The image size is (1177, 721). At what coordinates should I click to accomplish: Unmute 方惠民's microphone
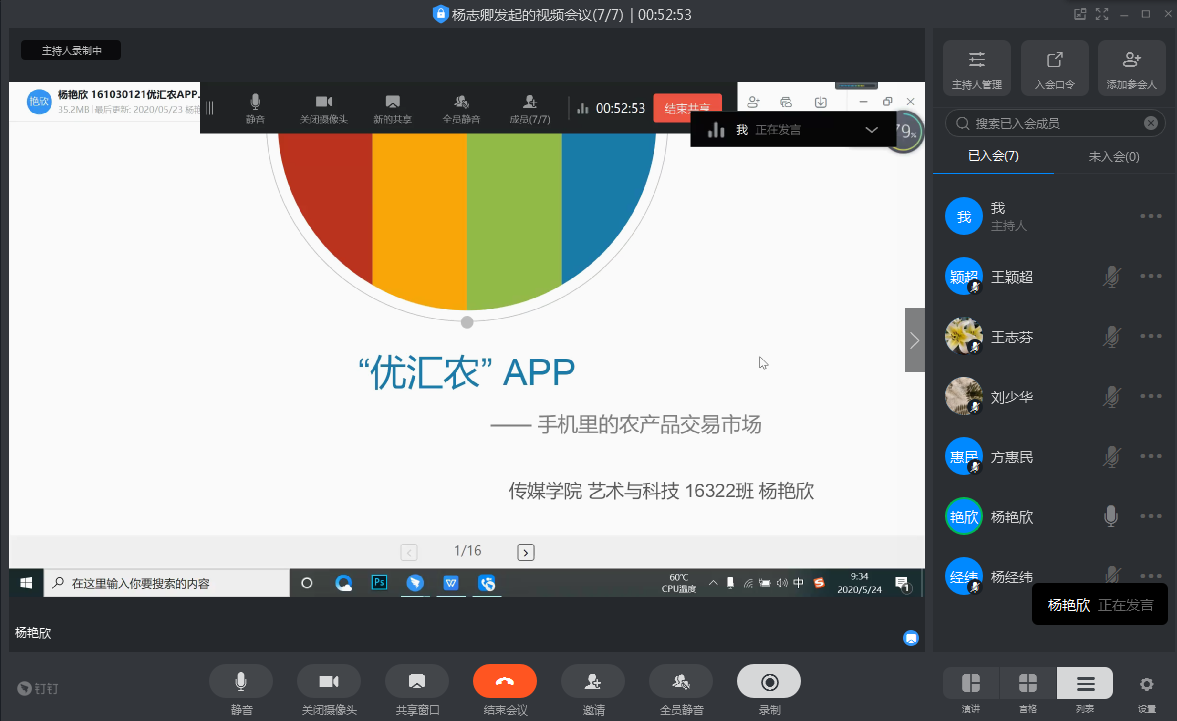coord(1112,457)
